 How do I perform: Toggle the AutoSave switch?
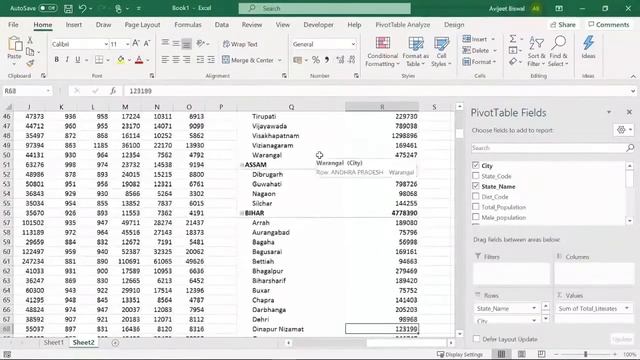[x=48, y=8]
